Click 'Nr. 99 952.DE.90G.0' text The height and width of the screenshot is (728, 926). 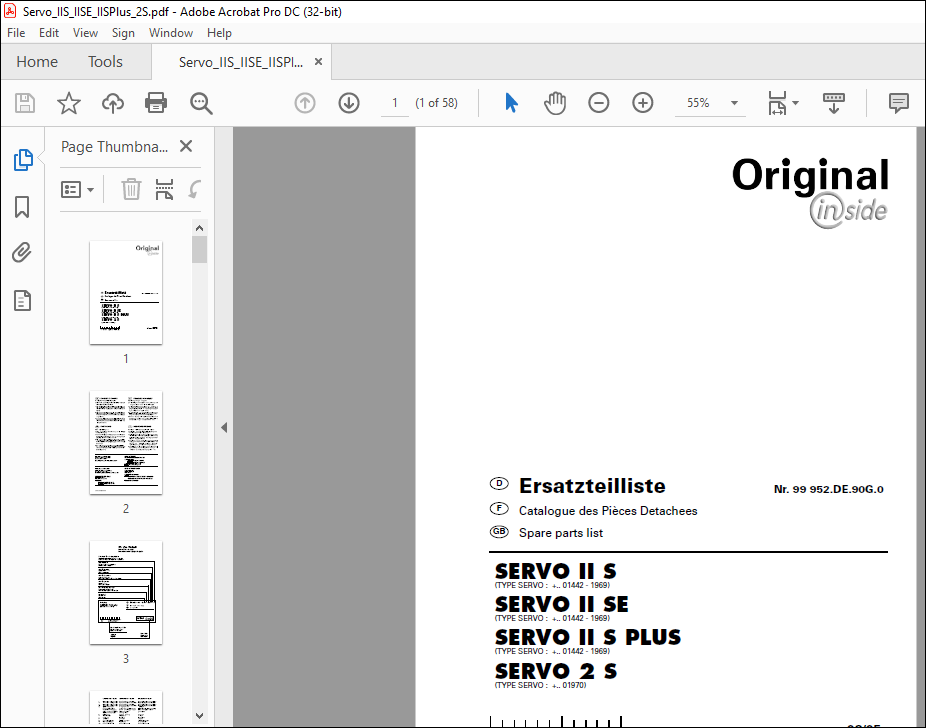(829, 489)
